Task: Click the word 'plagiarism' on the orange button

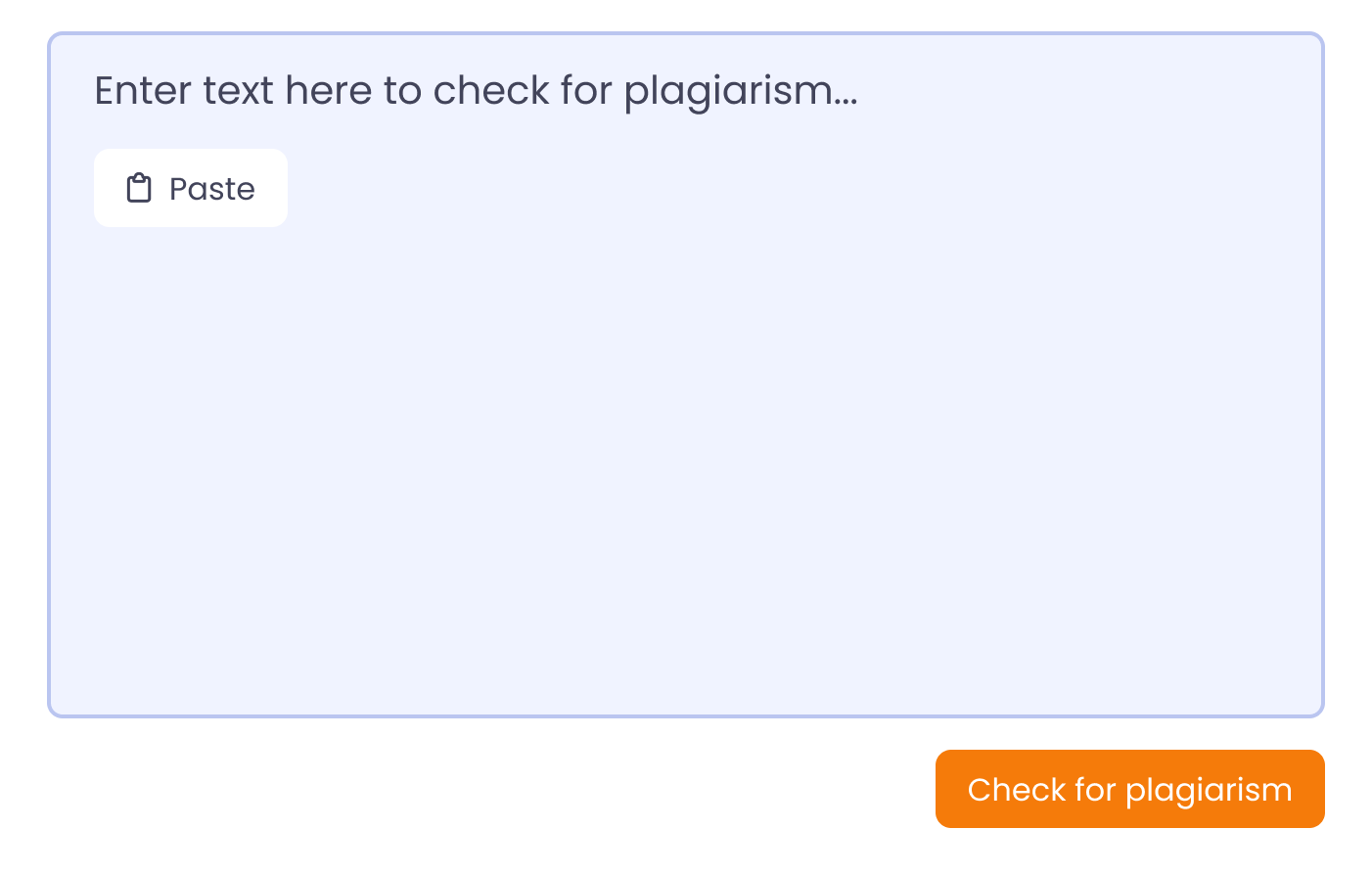Action: [1209, 791]
